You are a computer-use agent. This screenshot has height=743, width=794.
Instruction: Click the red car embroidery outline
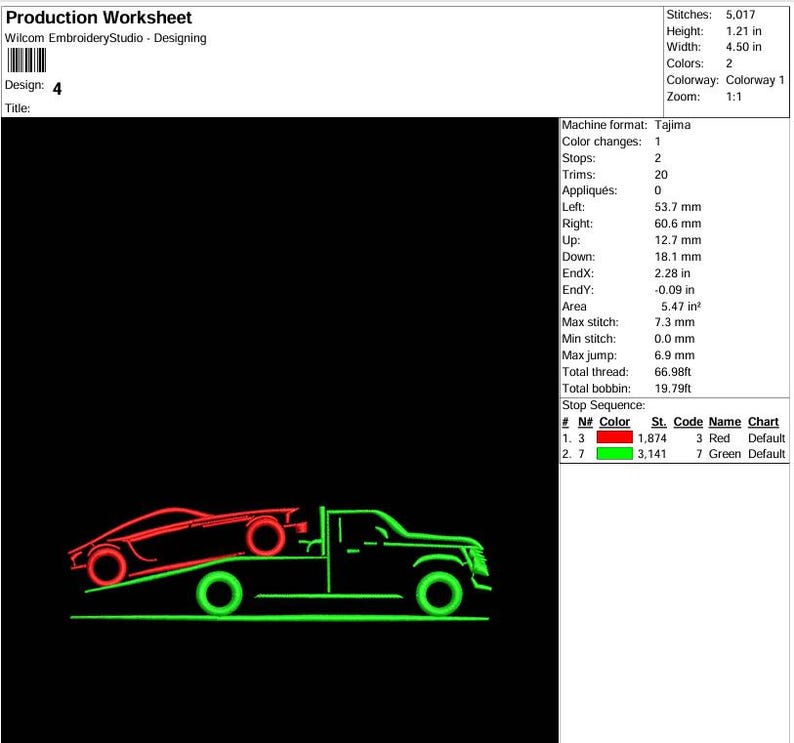pos(187,546)
